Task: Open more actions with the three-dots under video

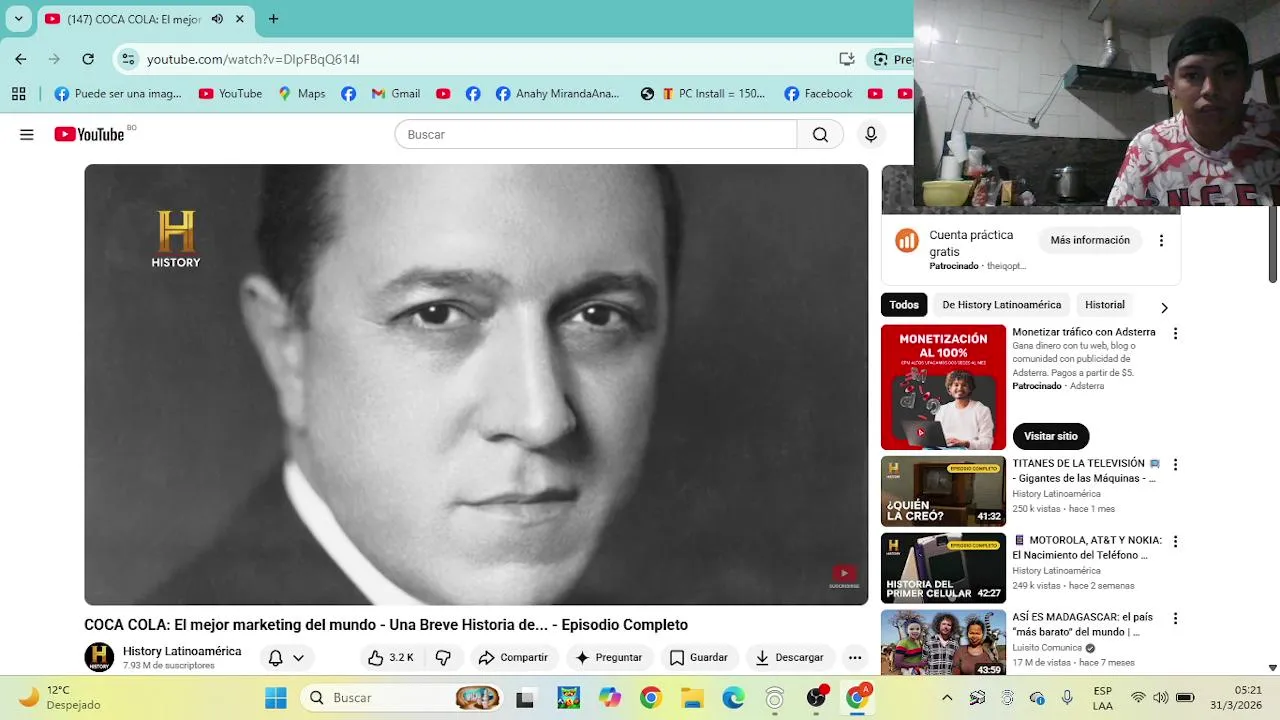Action: [x=855, y=657]
